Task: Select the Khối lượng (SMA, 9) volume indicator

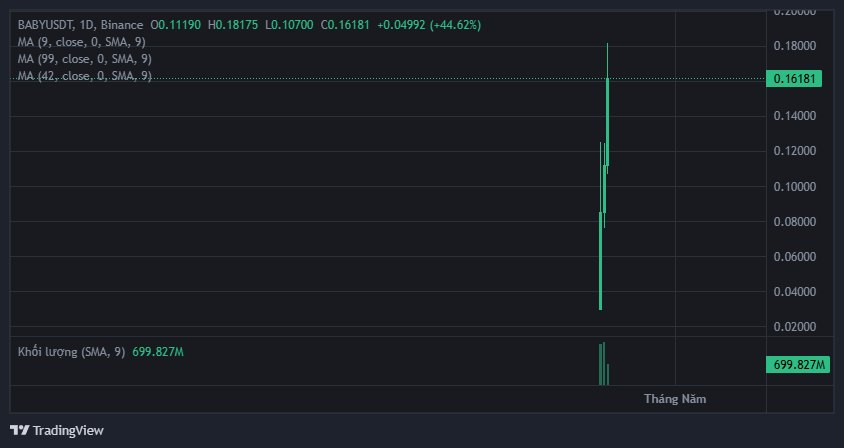Action: pos(71,352)
